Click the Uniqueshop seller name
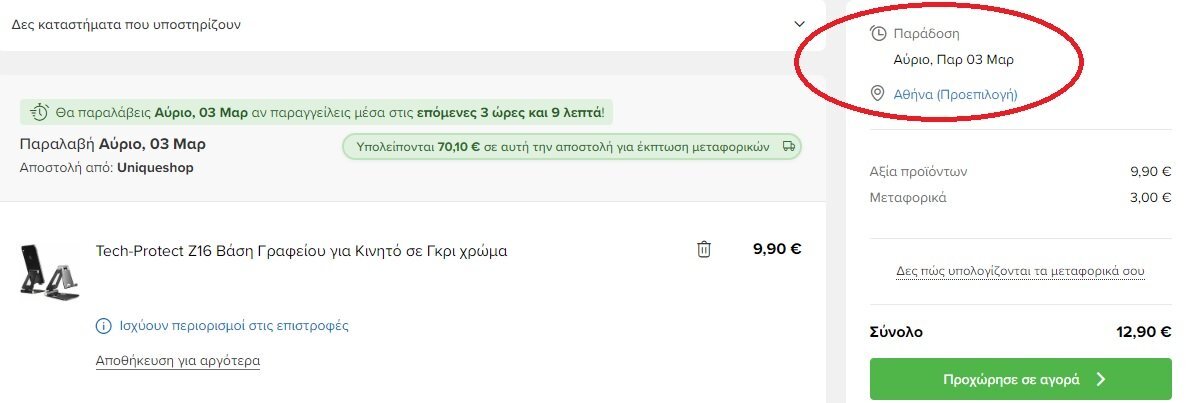The height and width of the screenshot is (403, 1188). [155, 168]
